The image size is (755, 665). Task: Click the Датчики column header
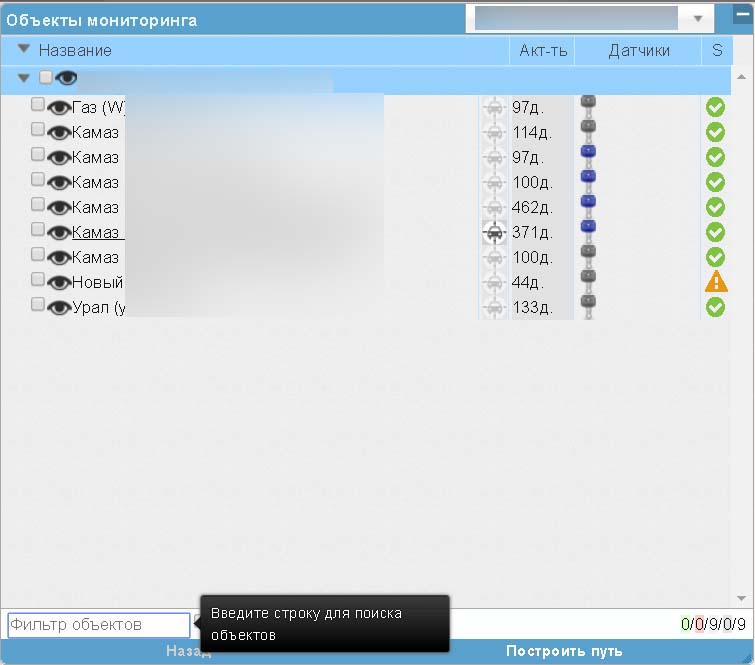(x=639, y=50)
